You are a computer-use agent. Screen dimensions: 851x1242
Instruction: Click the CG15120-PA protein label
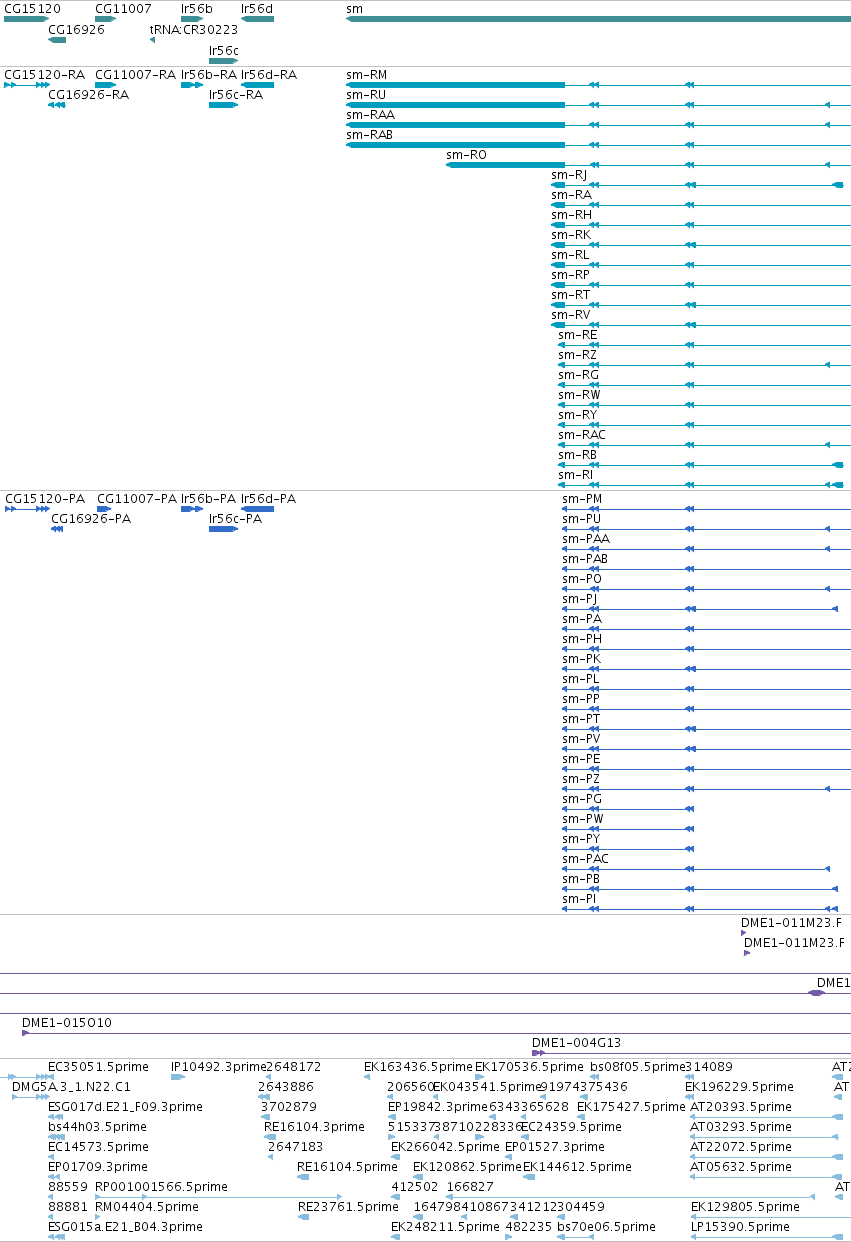(45, 499)
